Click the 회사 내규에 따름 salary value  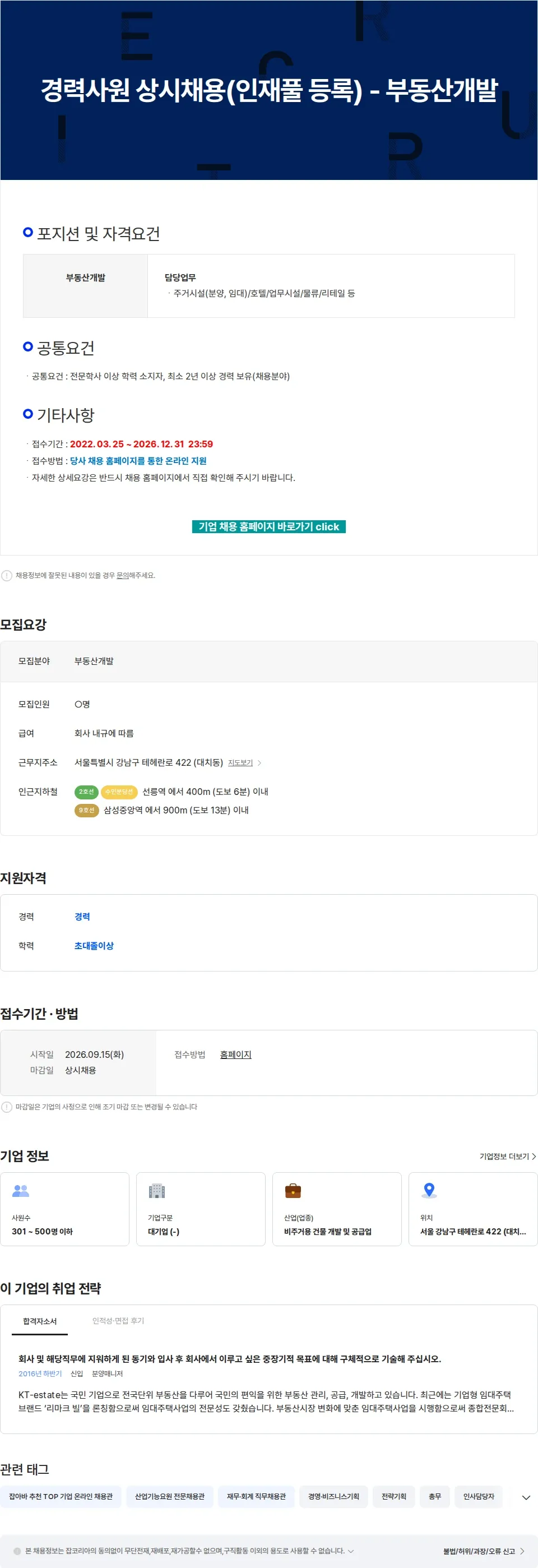(104, 733)
